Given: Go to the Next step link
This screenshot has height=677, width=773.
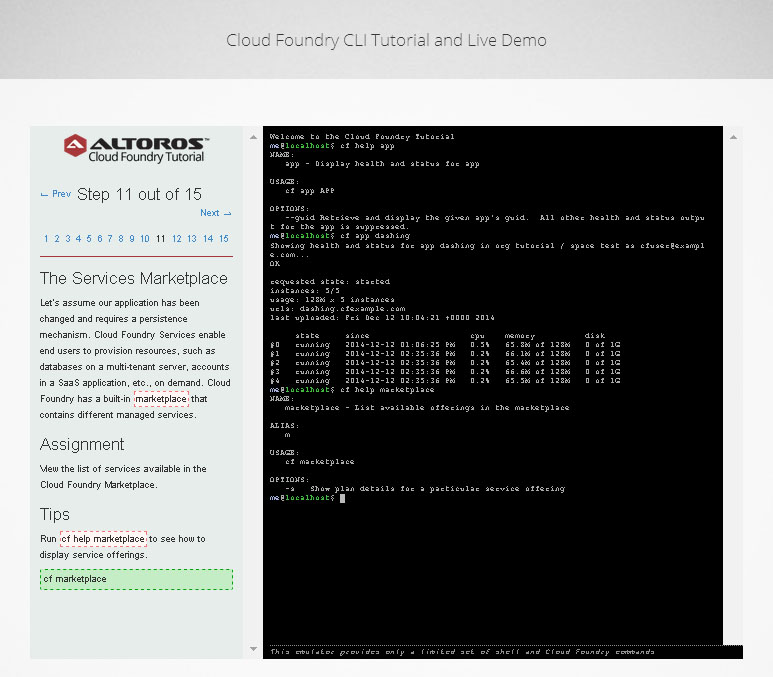Looking at the screenshot, I should (215, 213).
